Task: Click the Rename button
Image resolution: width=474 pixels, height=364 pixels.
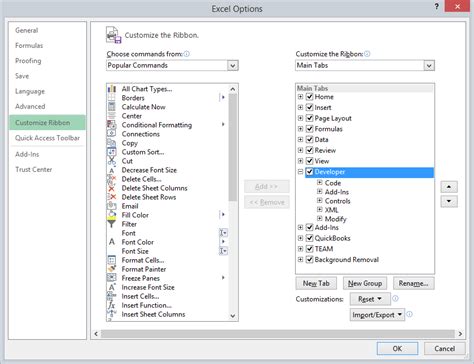Action: pos(414,283)
